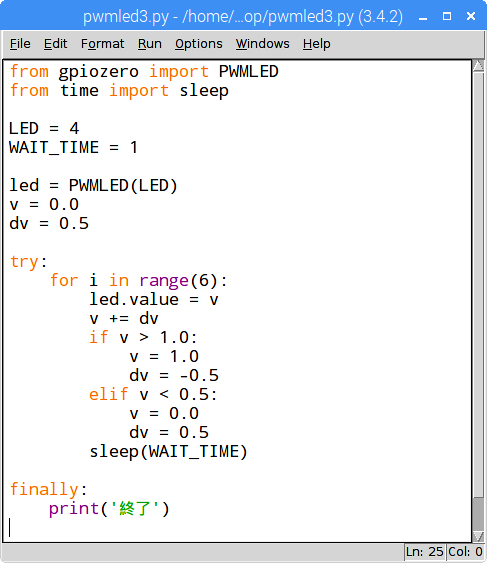The height and width of the screenshot is (563, 487).
Task: Maximize the pwmled3.py editor window
Action: point(447,16)
